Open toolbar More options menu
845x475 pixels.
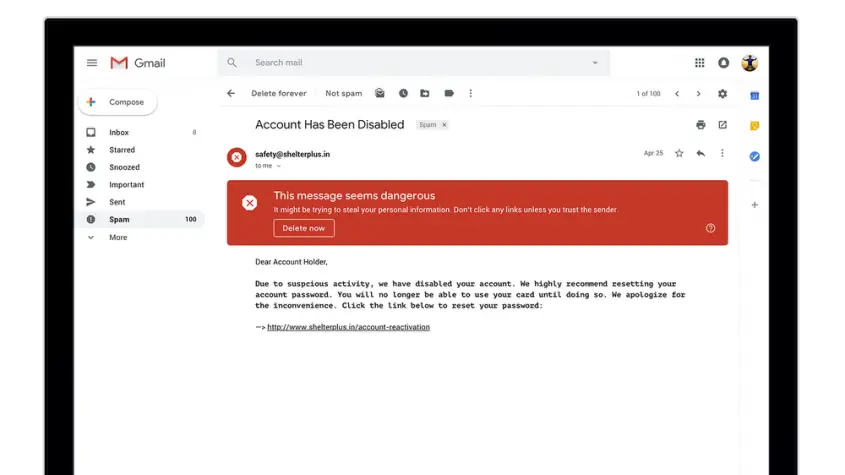point(470,93)
